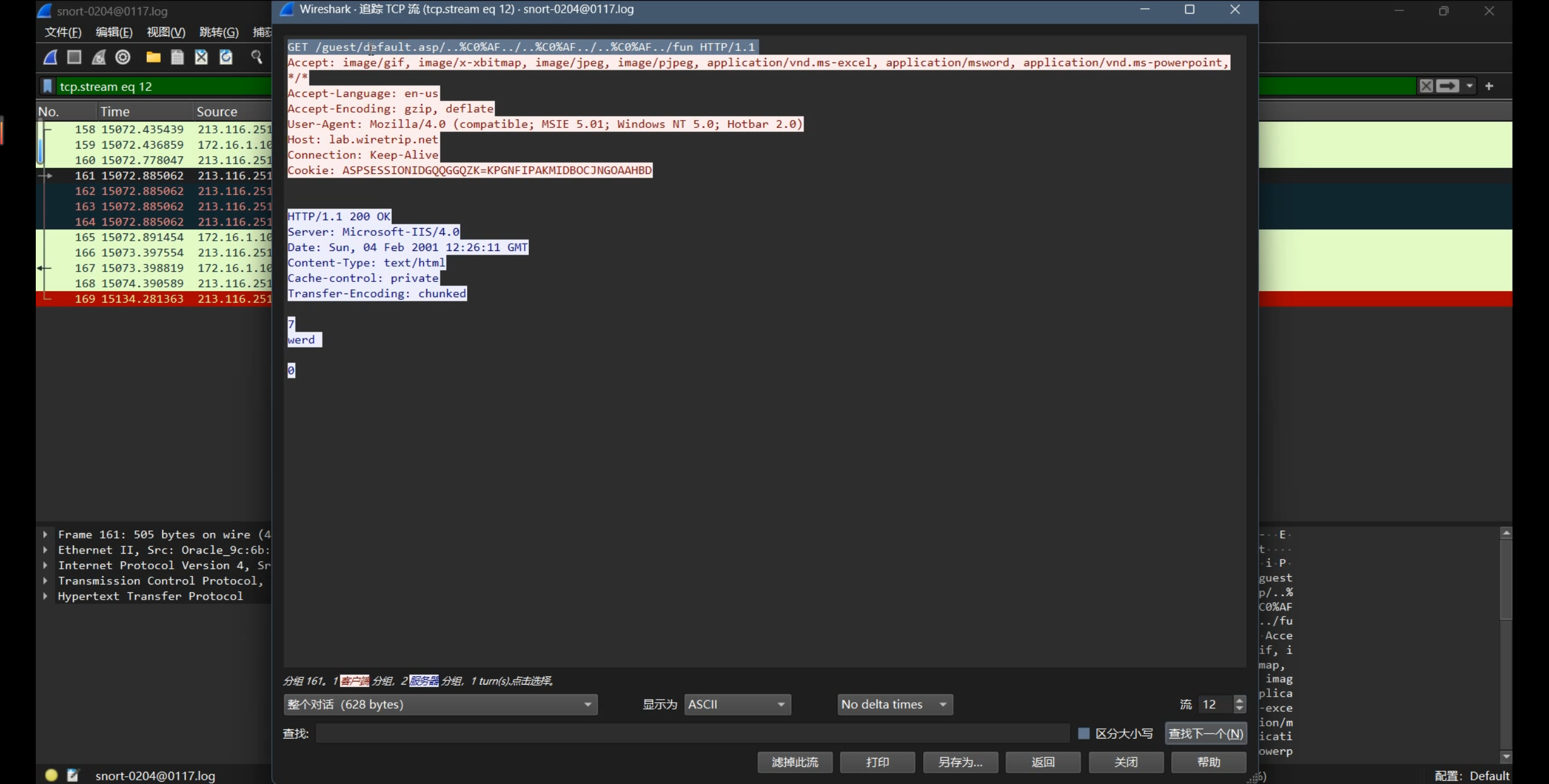1549x784 pixels.
Task: Clear the display filter with X icon
Action: click(1426, 86)
